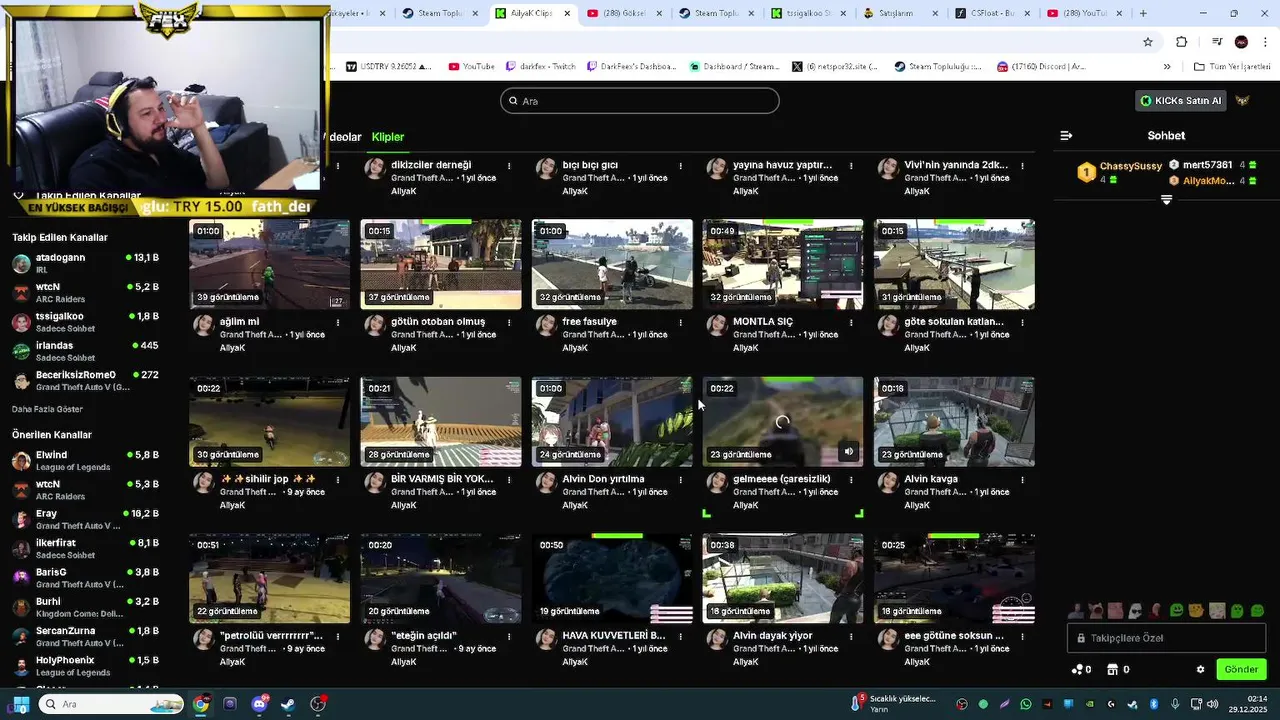Play the 'ağlim mi' clip thumbnail
The height and width of the screenshot is (720, 1280).
click(x=269, y=264)
